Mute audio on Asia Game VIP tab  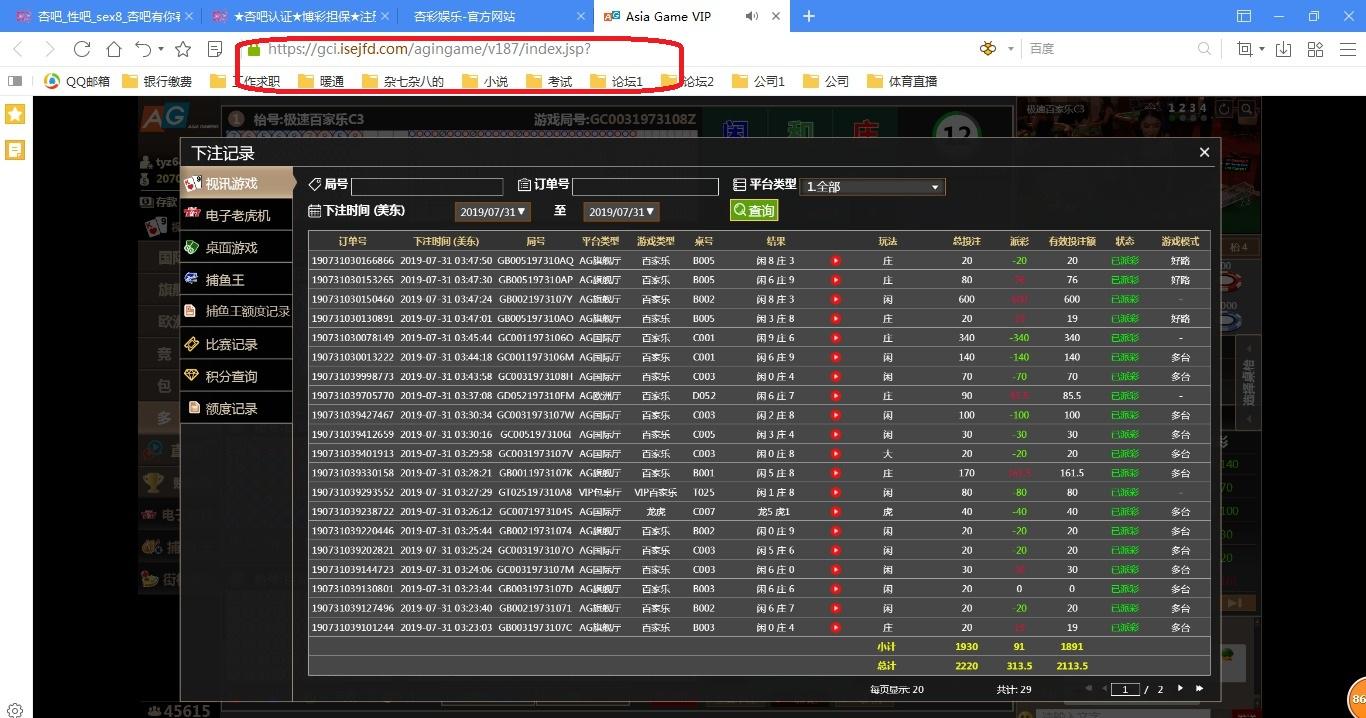752,16
